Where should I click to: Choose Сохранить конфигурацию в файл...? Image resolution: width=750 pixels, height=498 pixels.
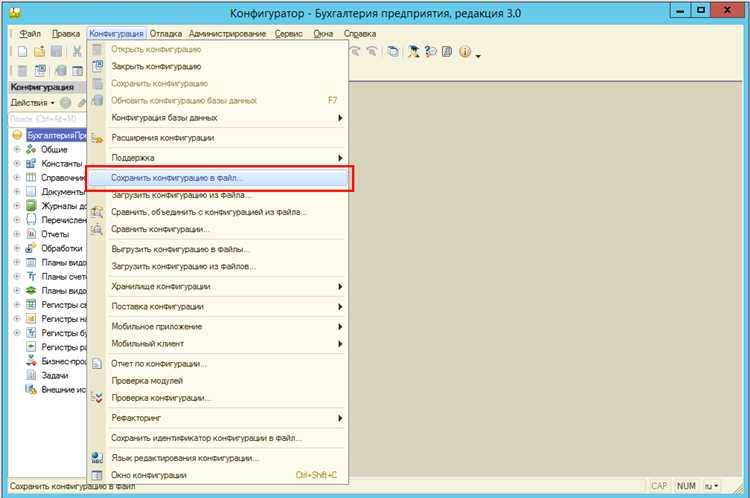pyautogui.click(x=218, y=178)
